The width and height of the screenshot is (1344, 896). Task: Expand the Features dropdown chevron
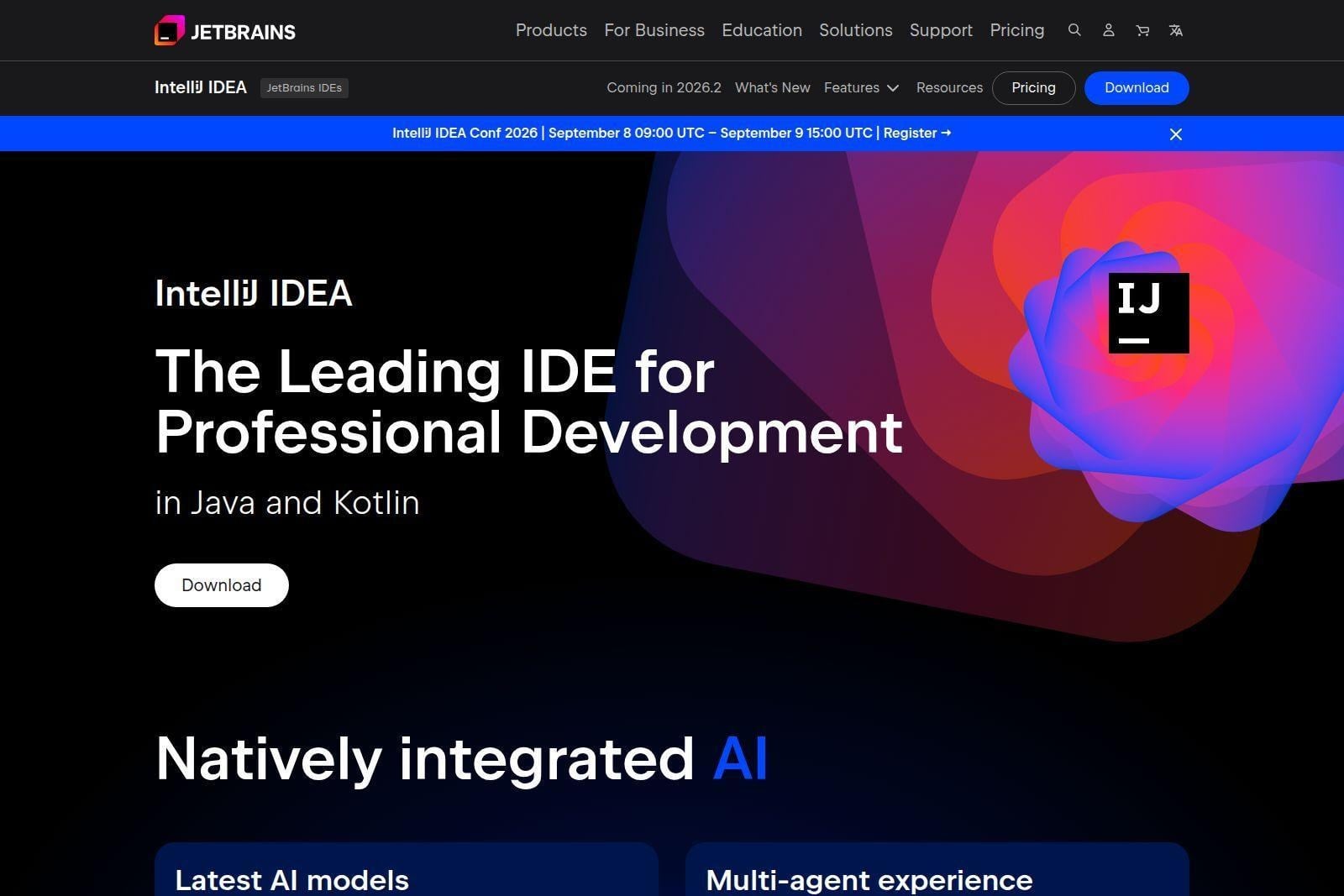tap(893, 88)
